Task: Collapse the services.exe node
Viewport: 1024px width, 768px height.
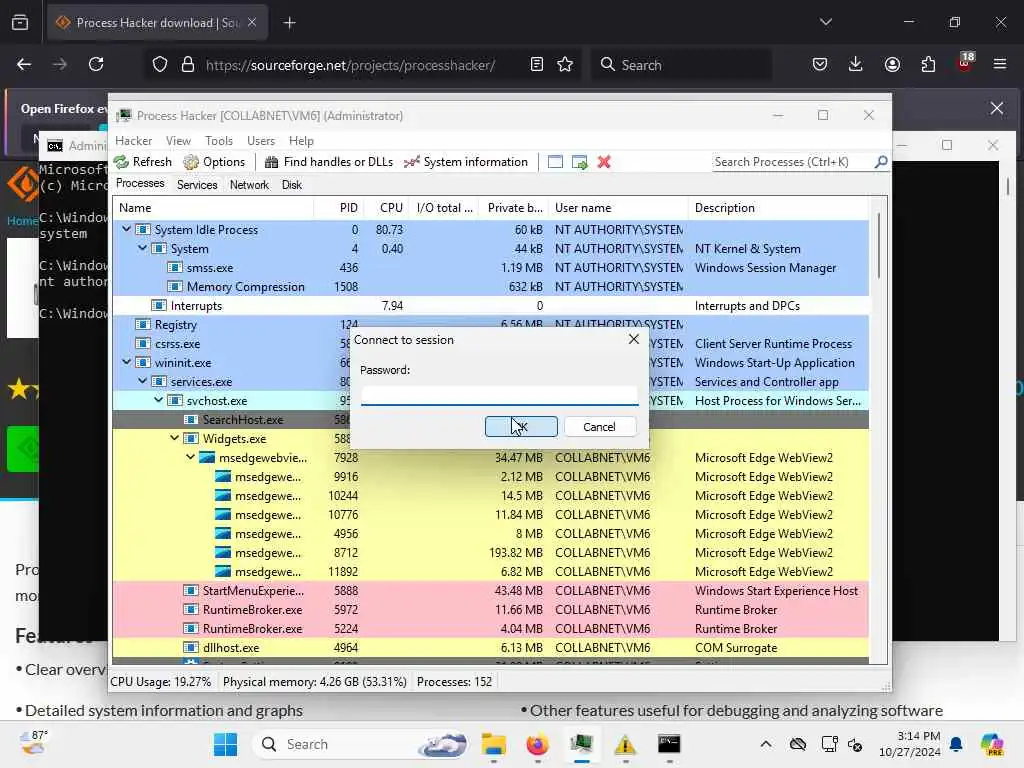Action: coord(142,381)
